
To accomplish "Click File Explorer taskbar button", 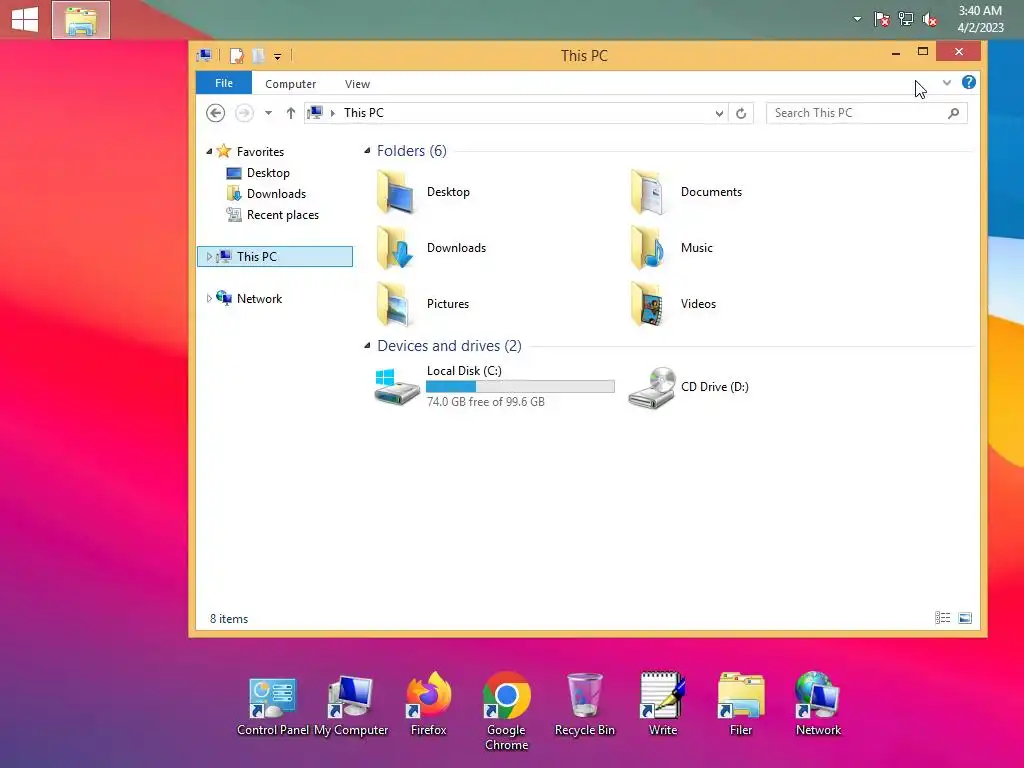I will [x=81, y=20].
